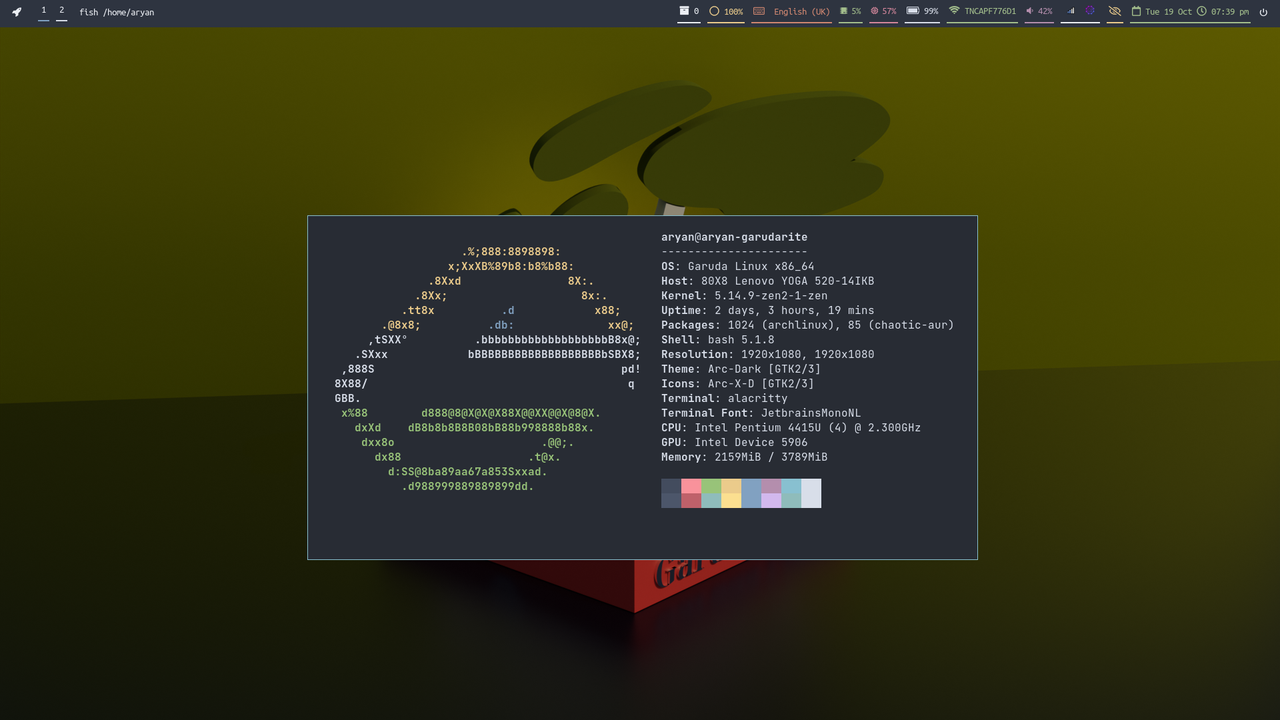Click the brightness circle icon

click(x=714, y=11)
